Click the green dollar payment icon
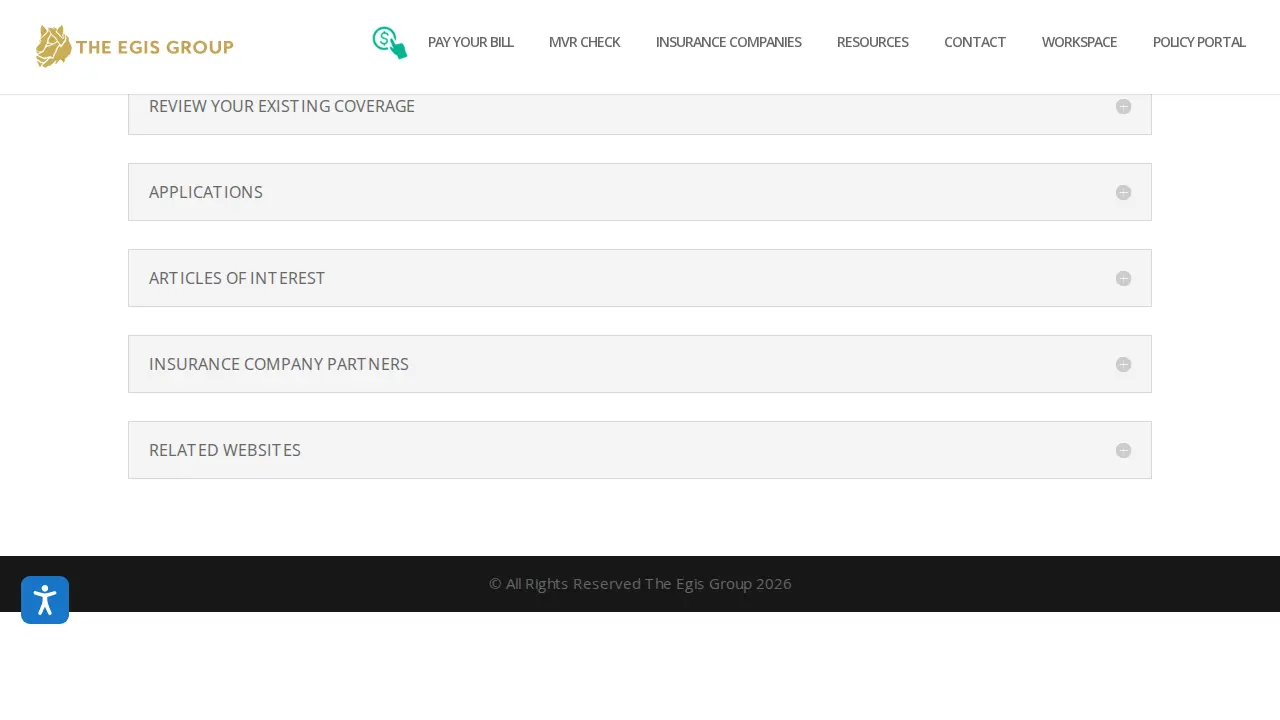This screenshot has width=1280, height=720. click(x=390, y=43)
